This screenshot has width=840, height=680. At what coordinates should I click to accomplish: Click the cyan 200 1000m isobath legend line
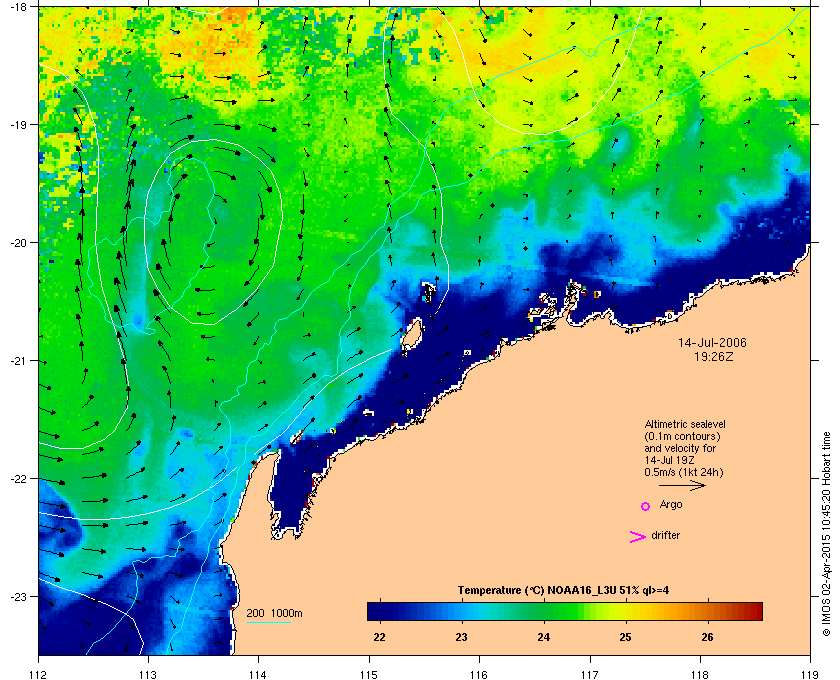[268, 622]
